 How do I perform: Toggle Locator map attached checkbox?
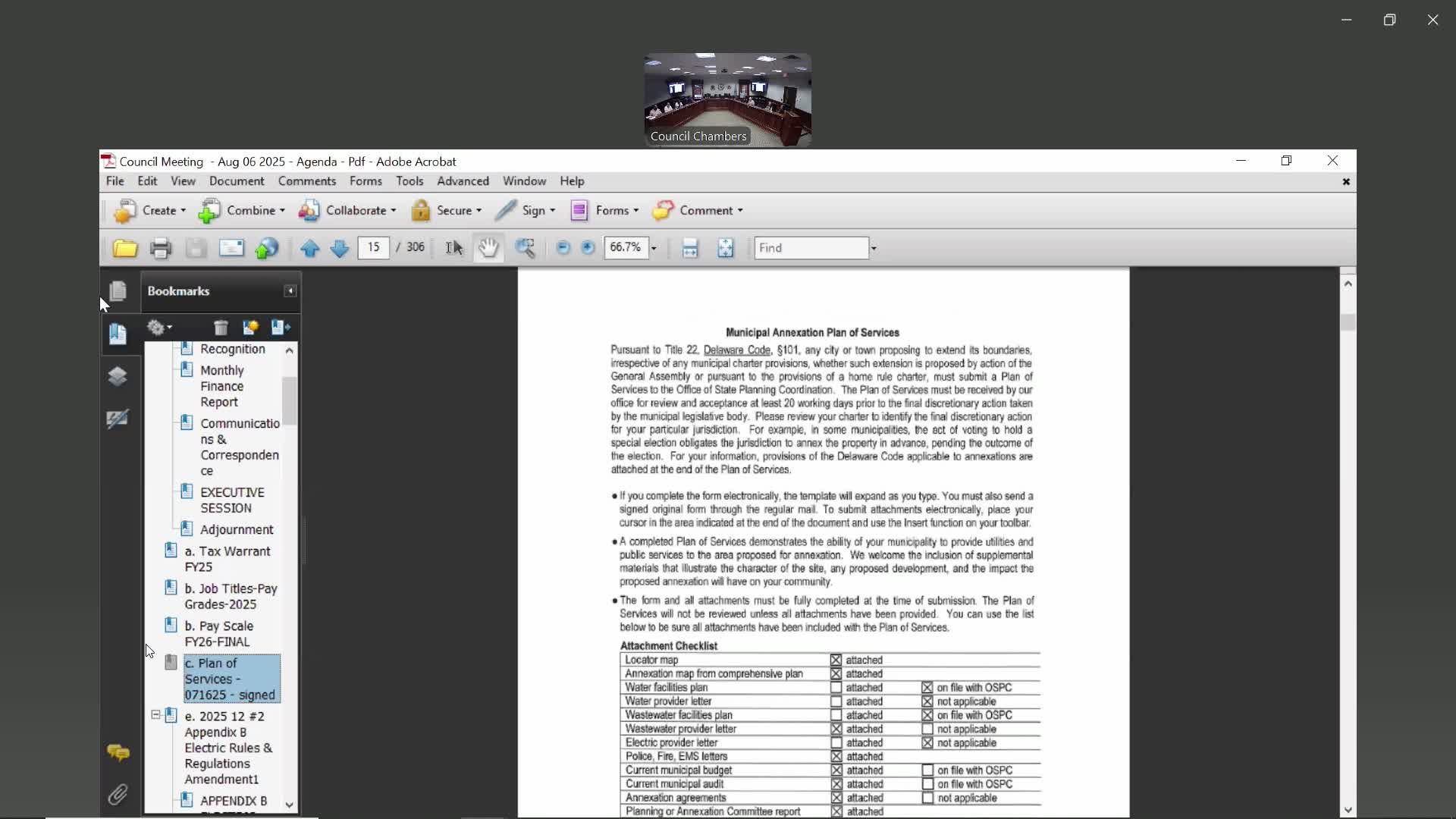(836, 660)
